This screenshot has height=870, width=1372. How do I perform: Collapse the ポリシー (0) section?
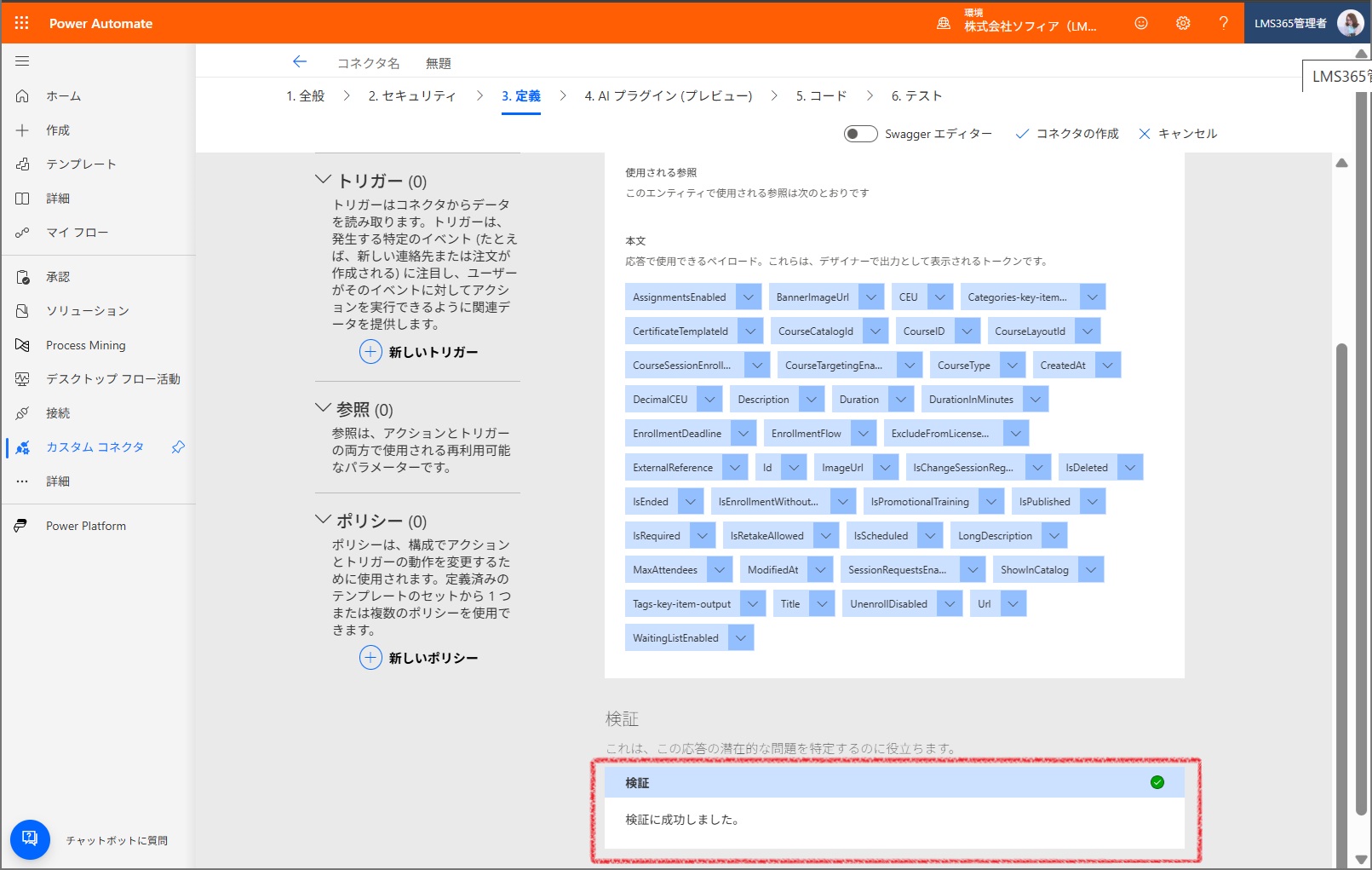323,519
